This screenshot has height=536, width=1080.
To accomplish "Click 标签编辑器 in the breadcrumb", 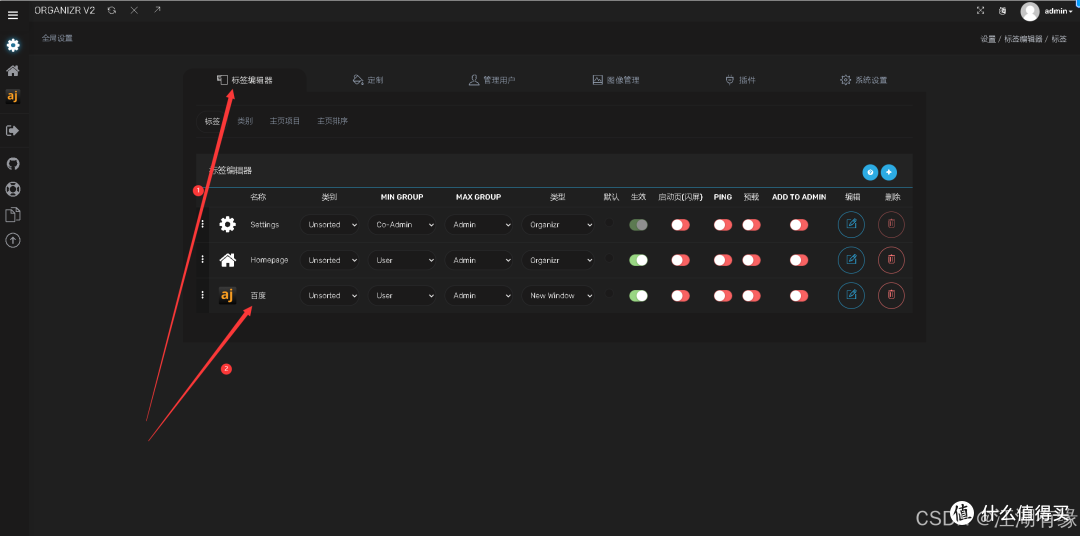I will (1023, 39).
